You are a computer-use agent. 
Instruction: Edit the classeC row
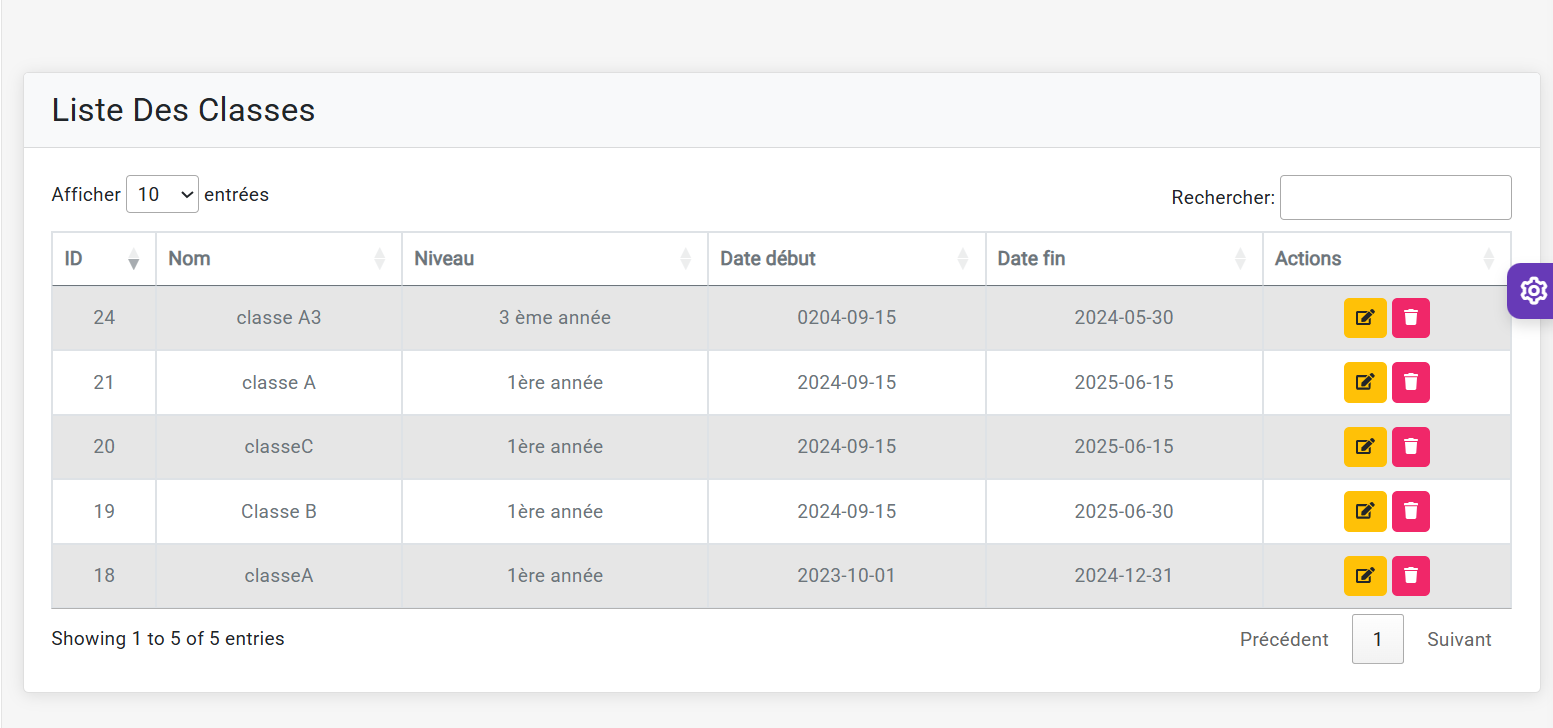(x=1364, y=447)
